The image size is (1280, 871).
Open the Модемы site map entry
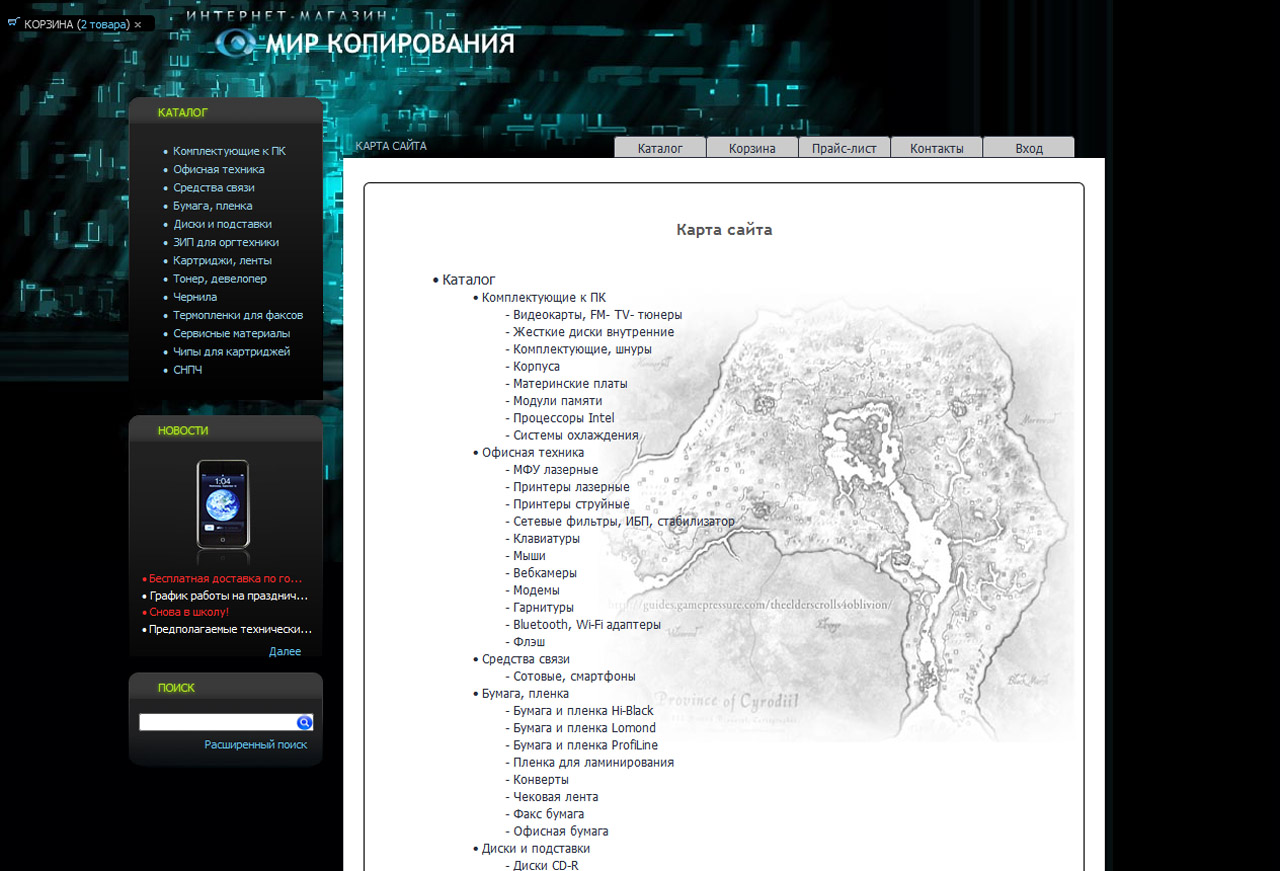(x=536, y=590)
